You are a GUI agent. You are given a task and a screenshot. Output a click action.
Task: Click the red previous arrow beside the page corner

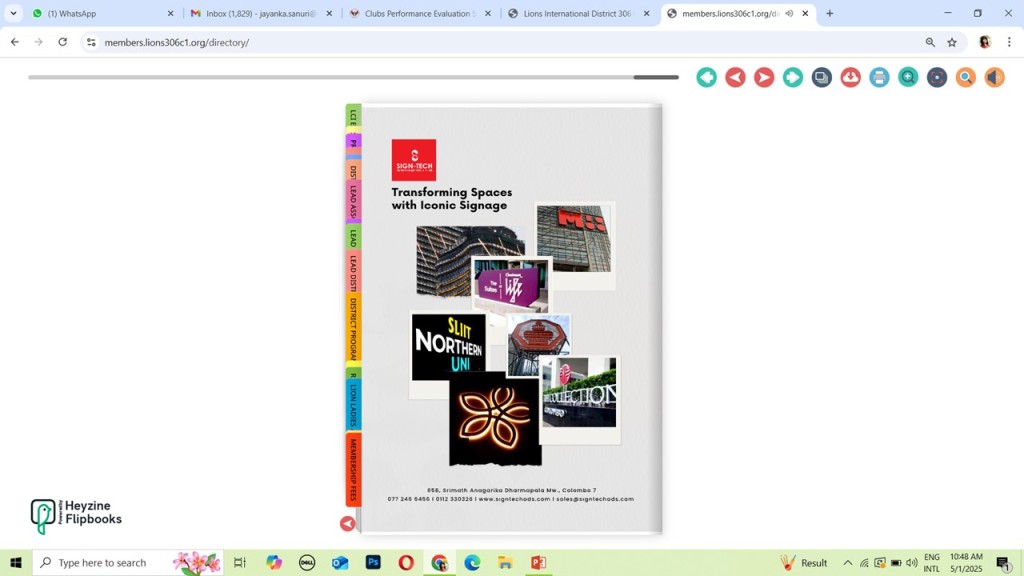(347, 524)
